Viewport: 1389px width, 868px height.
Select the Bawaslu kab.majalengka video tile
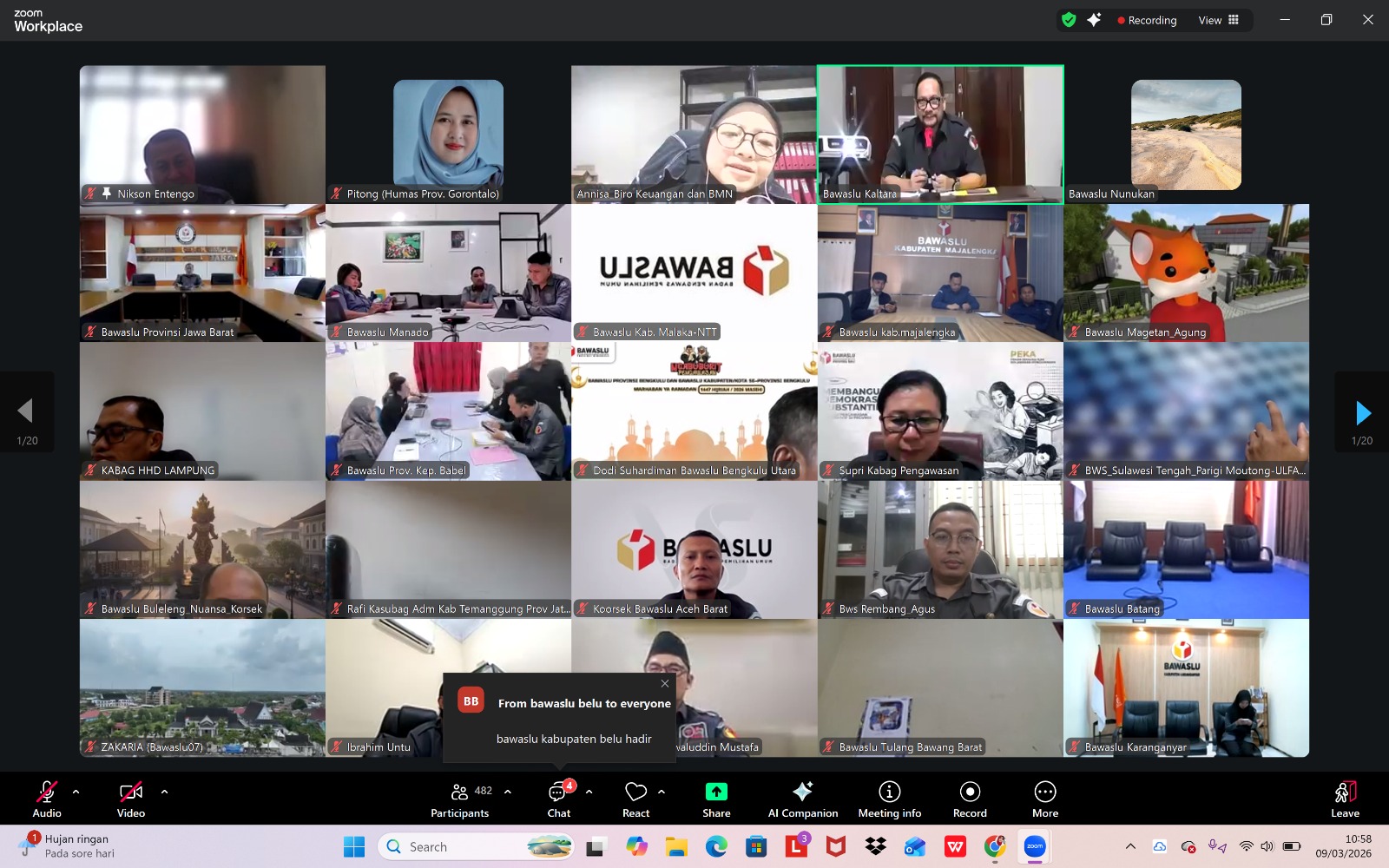coord(940,273)
